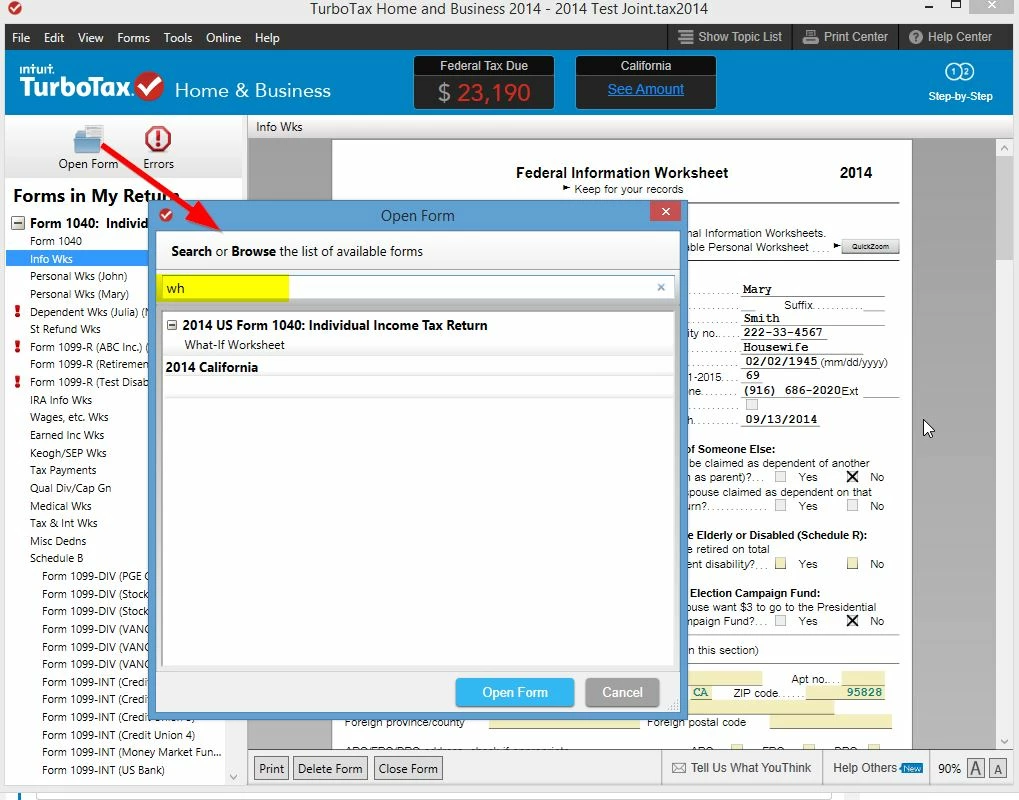Viewport: 1019px width, 800px height.
Task: Open the Errors panel icon
Action: (158, 138)
